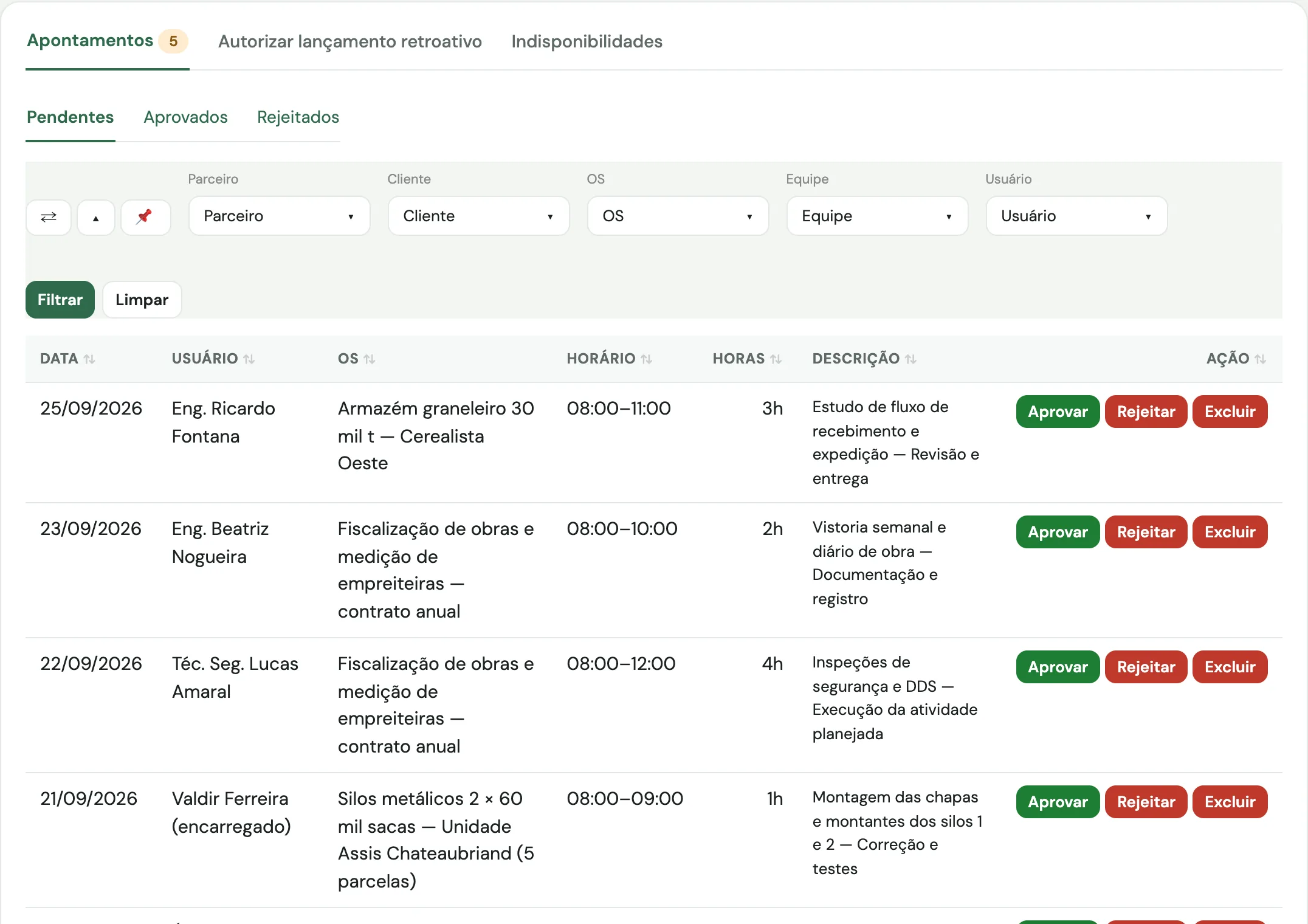Image resolution: width=1308 pixels, height=924 pixels.
Task: Select the Pendentes sub-tab
Action: click(x=71, y=117)
